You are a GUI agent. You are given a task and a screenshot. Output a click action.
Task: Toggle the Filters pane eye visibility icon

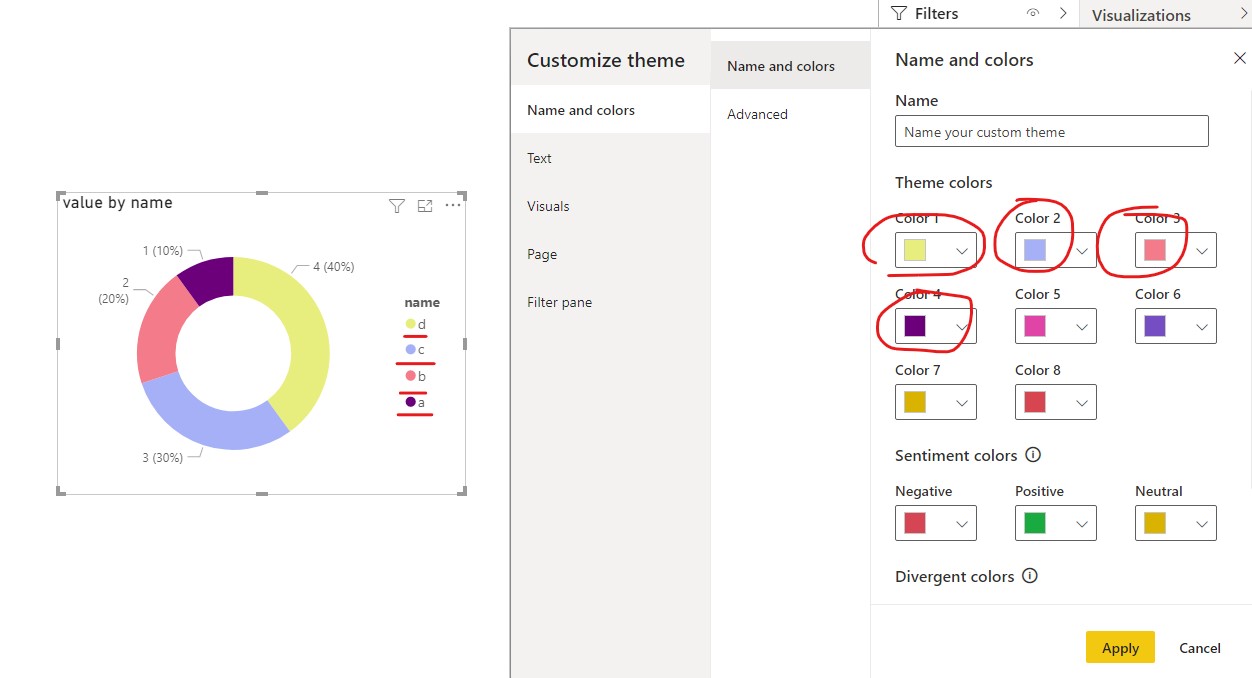pos(1033,14)
